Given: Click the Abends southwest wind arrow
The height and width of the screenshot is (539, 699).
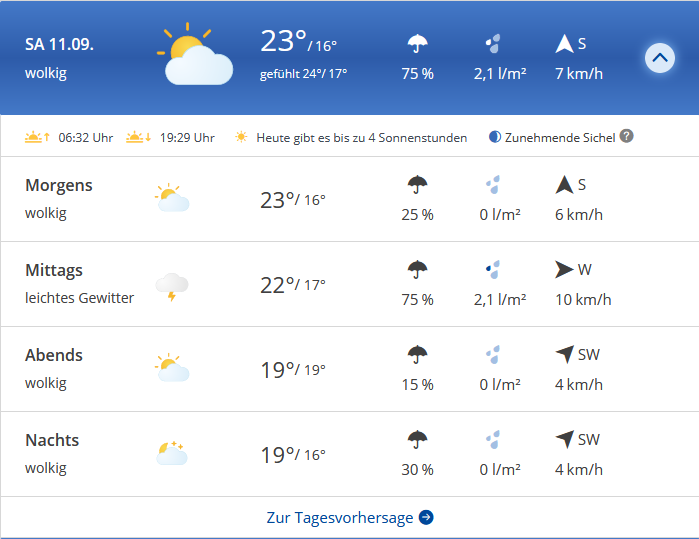Looking at the screenshot, I should (x=564, y=354).
